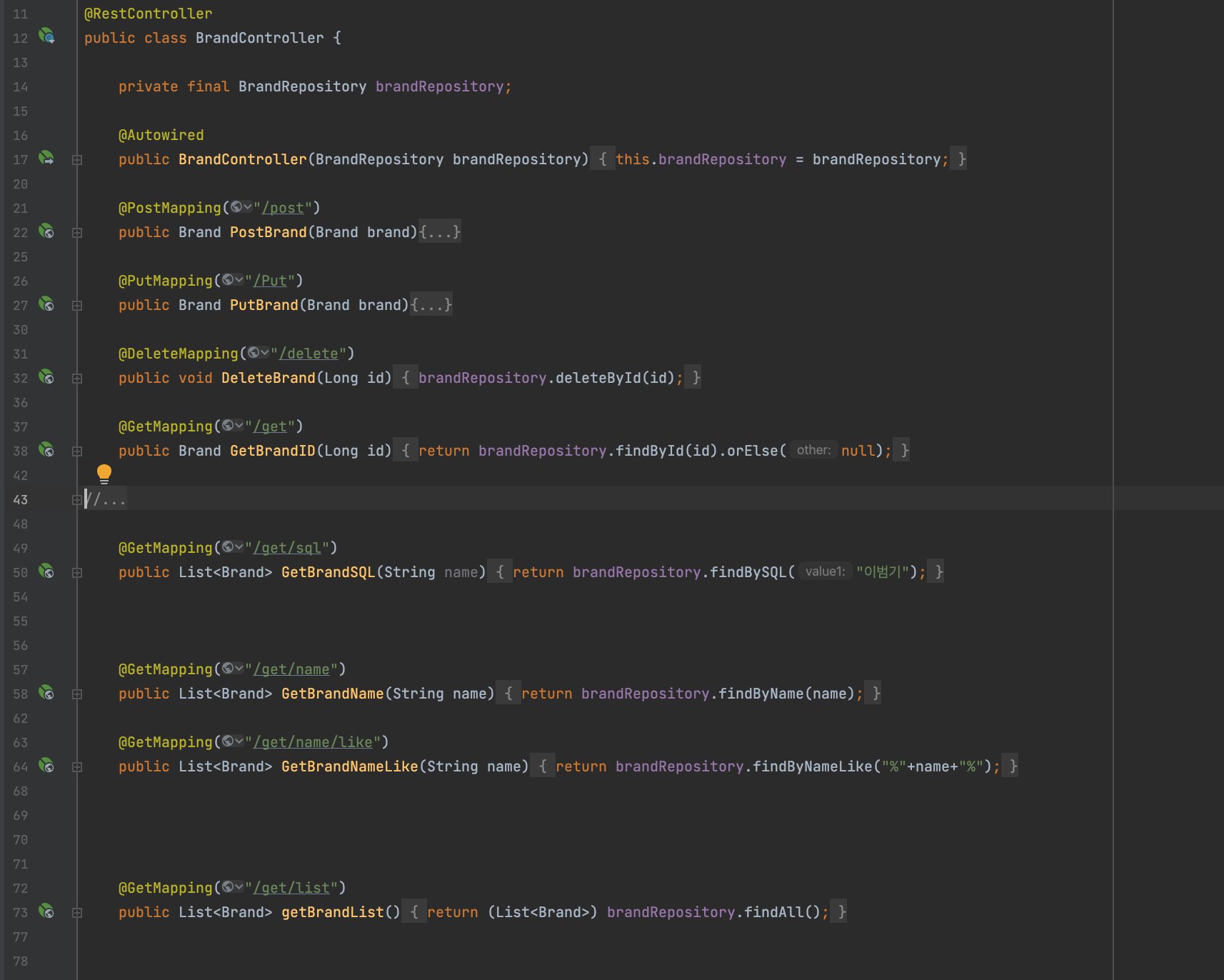1224x980 pixels.
Task: Click the @RestController annotation
Action: [x=149, y=14]
